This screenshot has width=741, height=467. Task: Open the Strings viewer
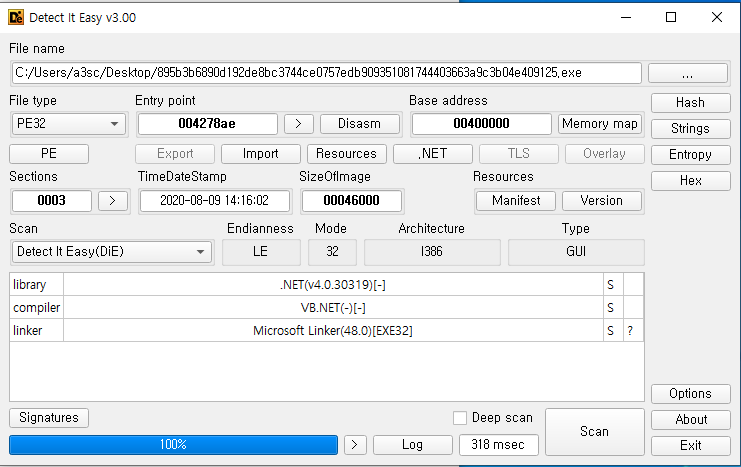(690, 129)
